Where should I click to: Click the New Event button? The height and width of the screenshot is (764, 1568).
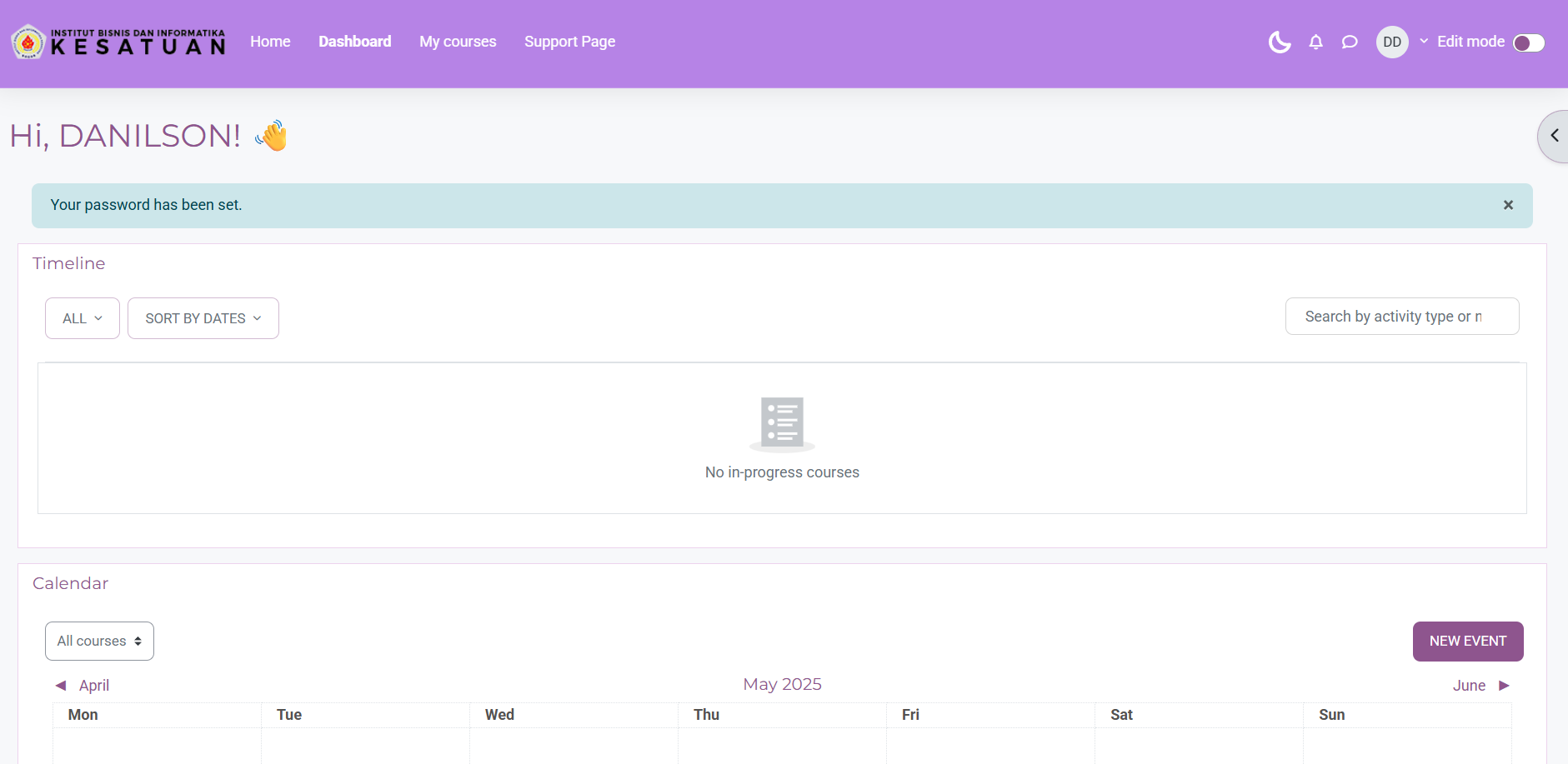[1467, 641]
